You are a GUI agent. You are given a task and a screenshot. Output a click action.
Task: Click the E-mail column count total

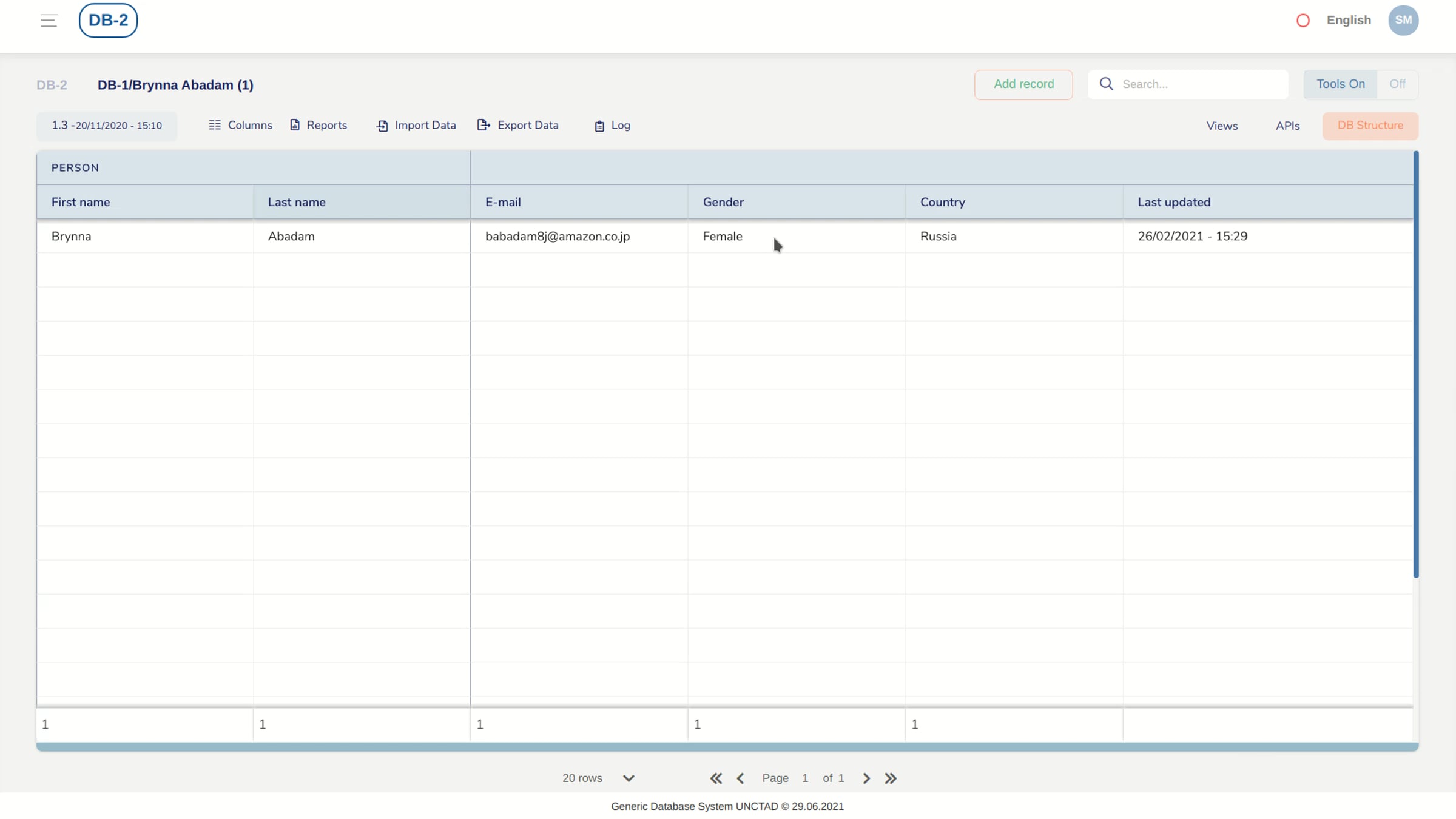579,724
